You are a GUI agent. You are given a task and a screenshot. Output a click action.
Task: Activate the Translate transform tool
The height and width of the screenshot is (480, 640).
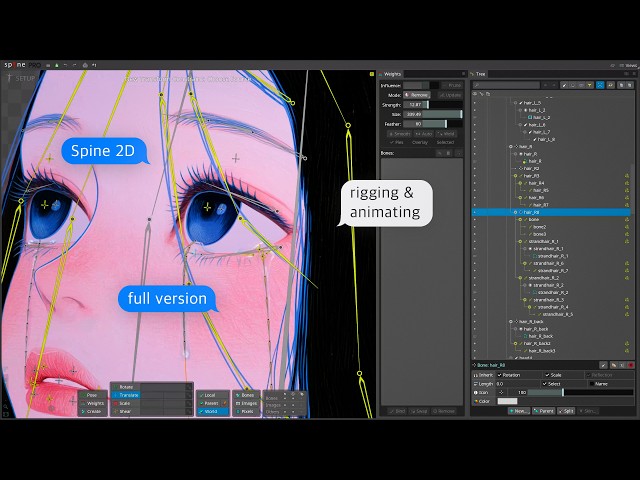(126, 395)
